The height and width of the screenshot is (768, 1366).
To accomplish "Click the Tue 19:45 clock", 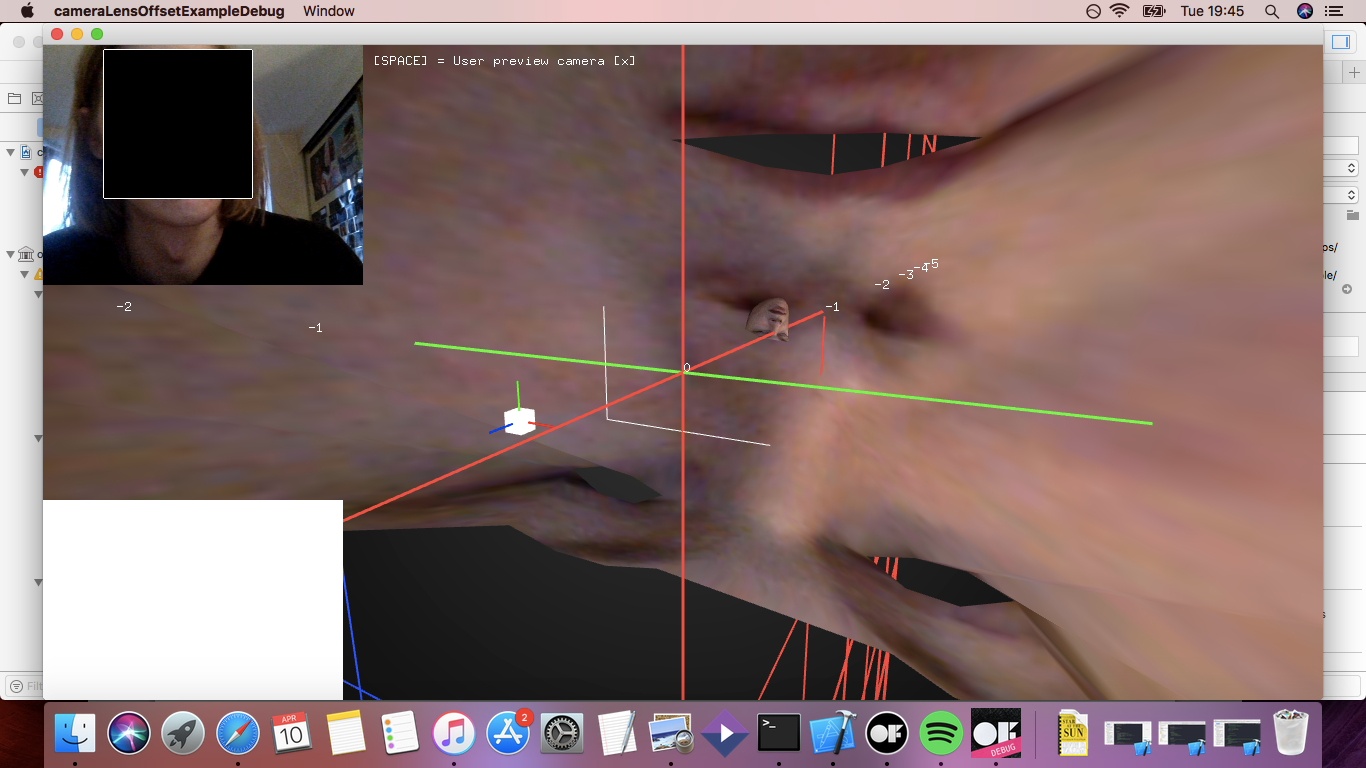I will [x=1212, y=11].
